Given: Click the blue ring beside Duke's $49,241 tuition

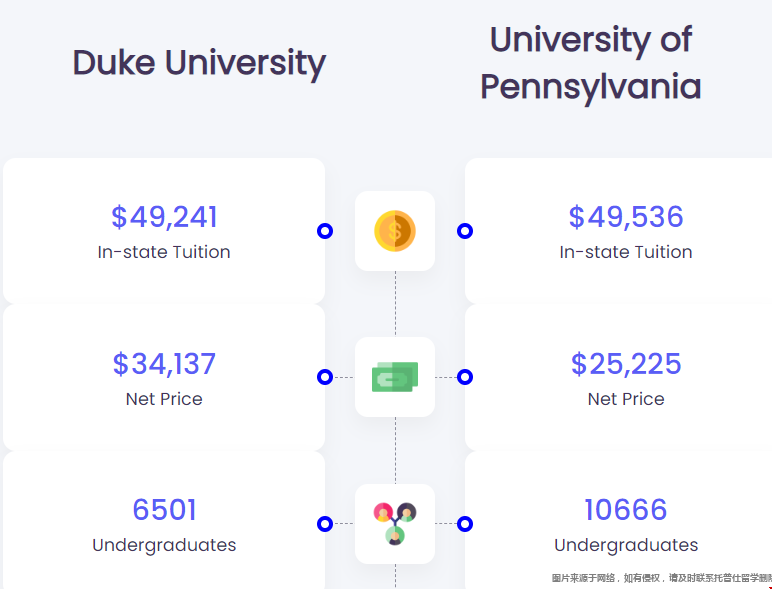Looking at the screenshot, I should (325, 231).
